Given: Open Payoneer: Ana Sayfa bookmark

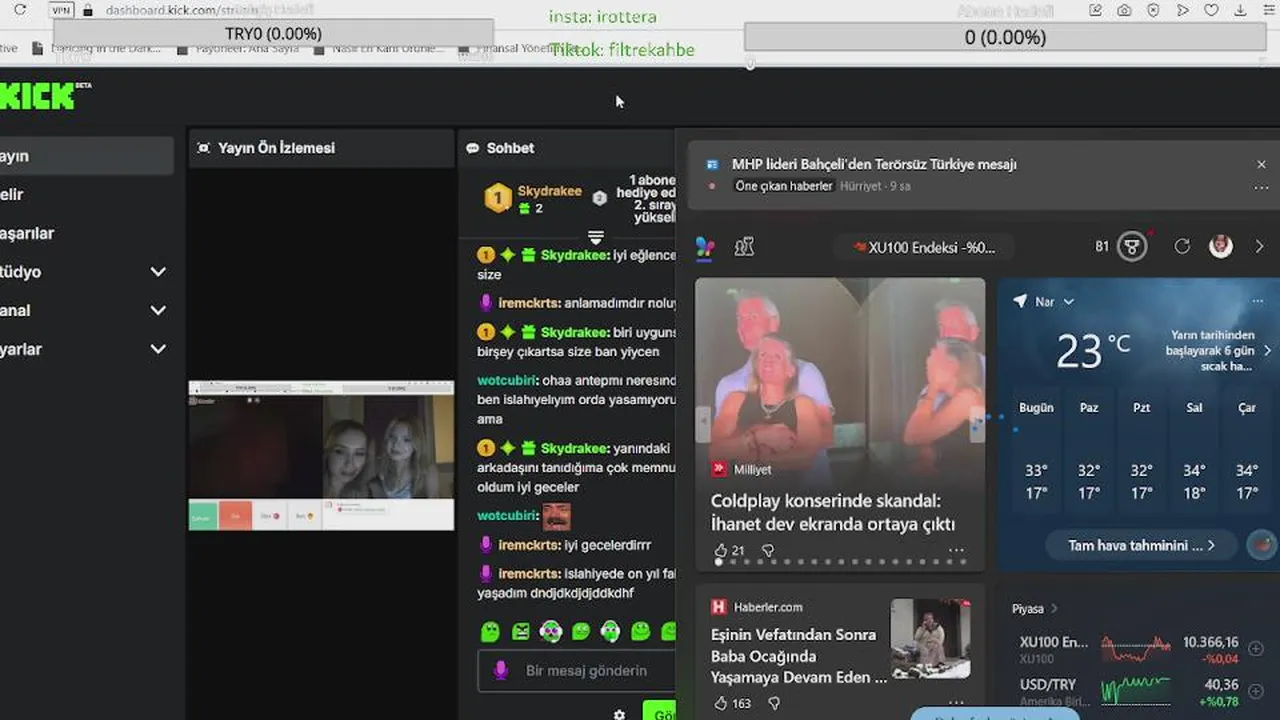Looking at the screenshot, I should 239,48.
